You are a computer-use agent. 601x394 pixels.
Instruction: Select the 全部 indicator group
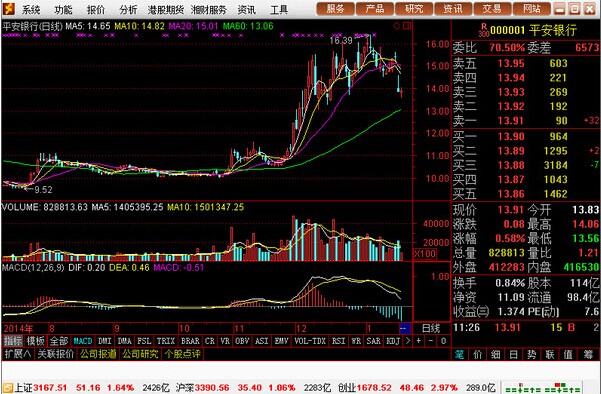tap(59, 341)
